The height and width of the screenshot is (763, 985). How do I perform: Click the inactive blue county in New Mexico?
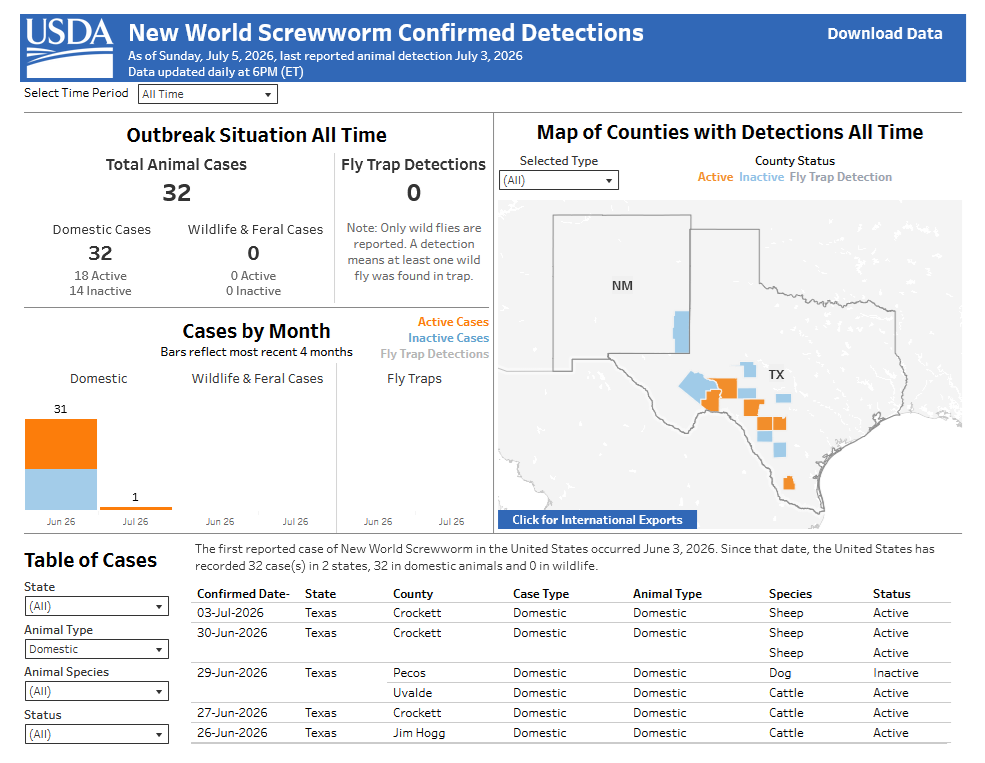tap(682, 332)
